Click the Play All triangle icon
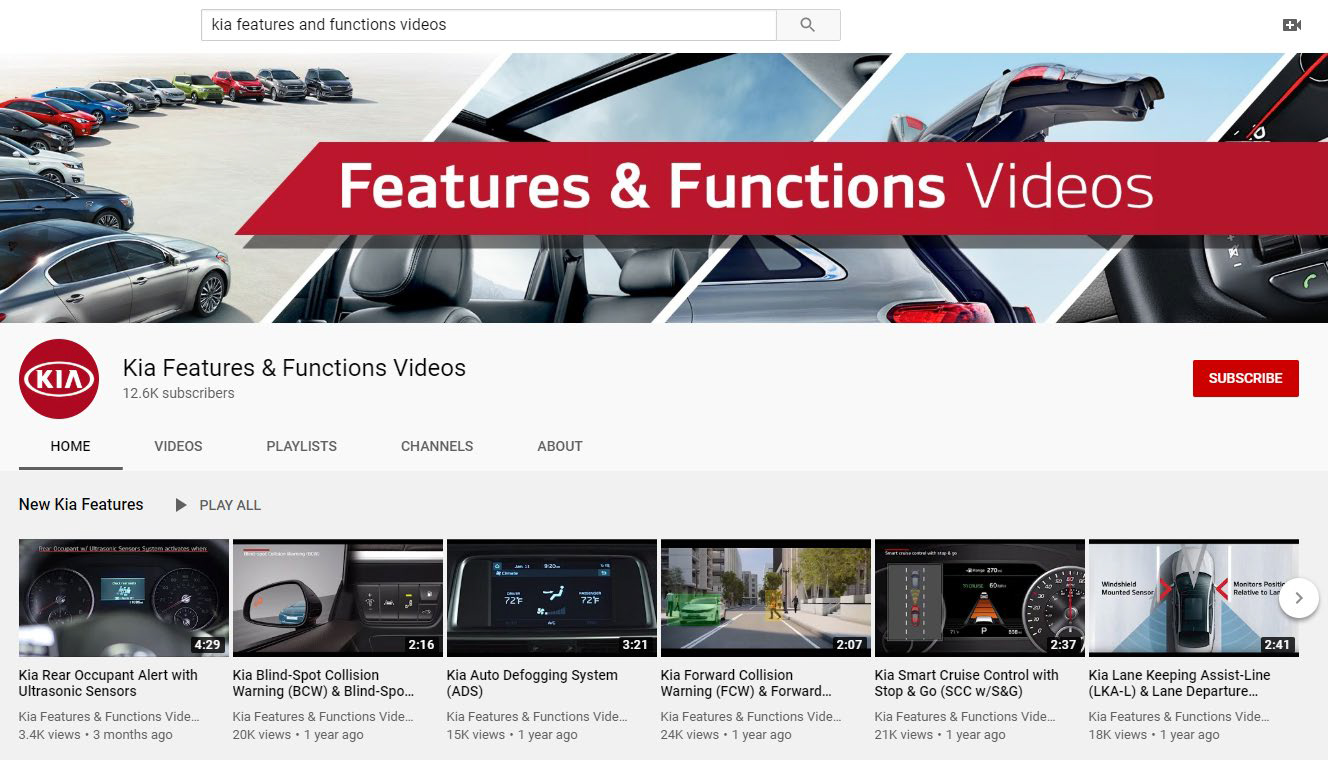1328x760 pixels. pos(181,505)
